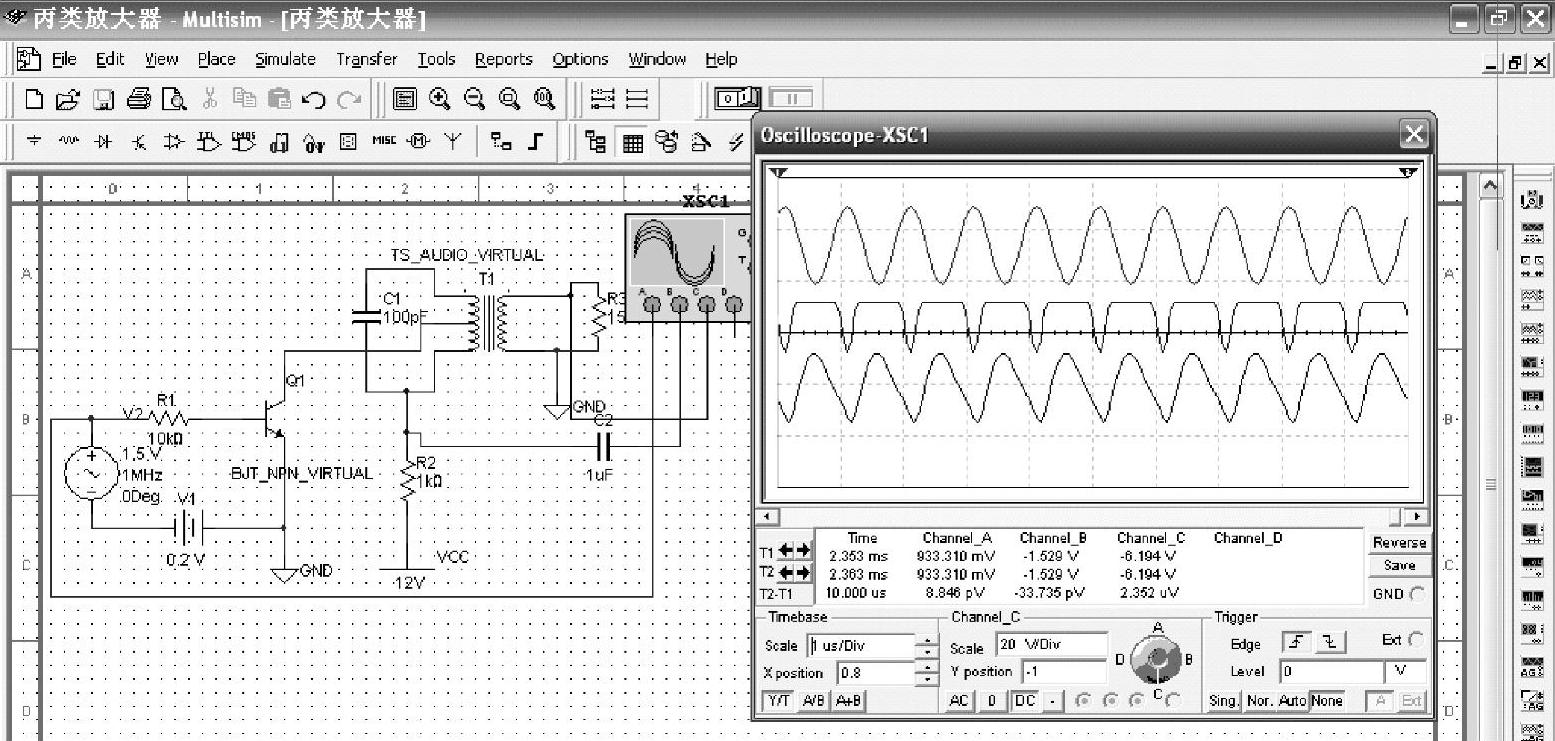Screen dimensions: 1555x741
Task: Click the rising edge trigger icon
Action: tap(1296, 644)
